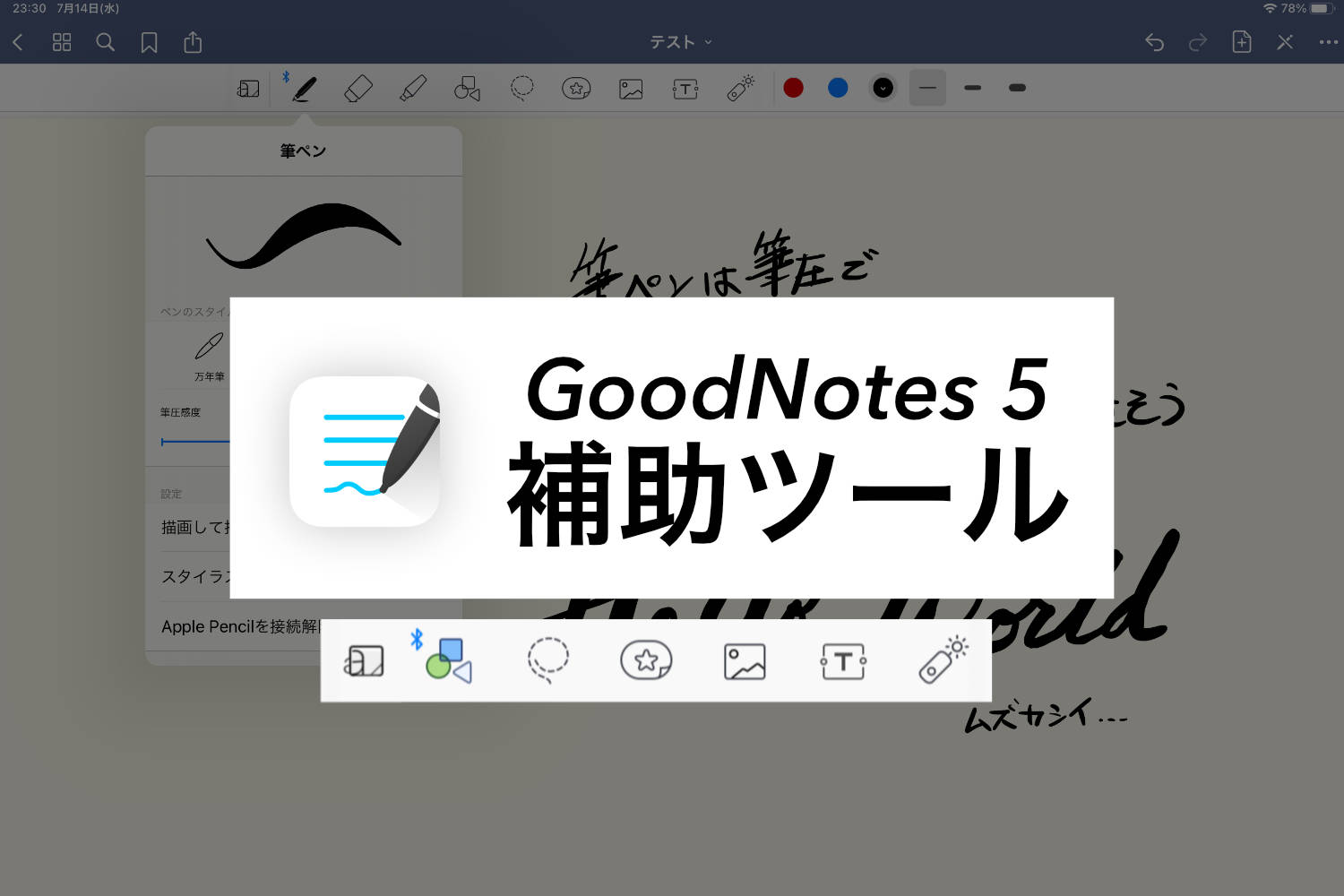The height and width of the screenshot is (896, 1344).
Task: Tap the Wi-Fi status icon
Action: [x=1270, y=8]
